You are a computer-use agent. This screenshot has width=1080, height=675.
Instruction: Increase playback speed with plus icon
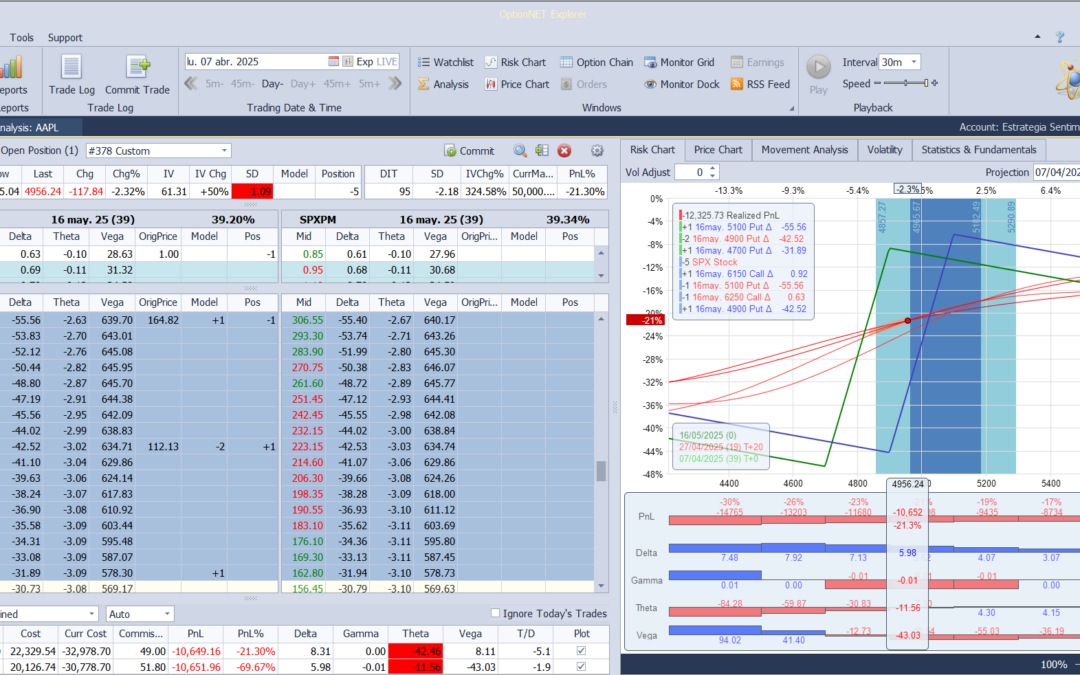coord(935,83)
